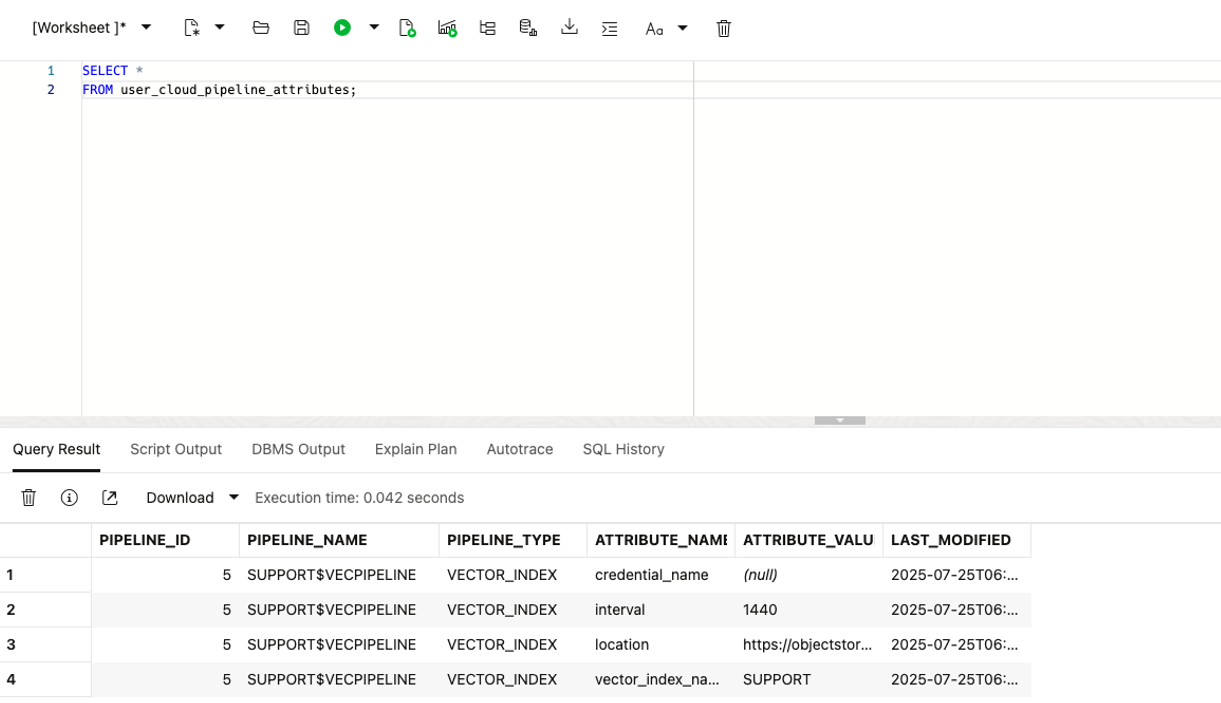1221x703 pixels.
Task: Sort by the PIPELINE_NAME column header
Action: click(339, 540)
